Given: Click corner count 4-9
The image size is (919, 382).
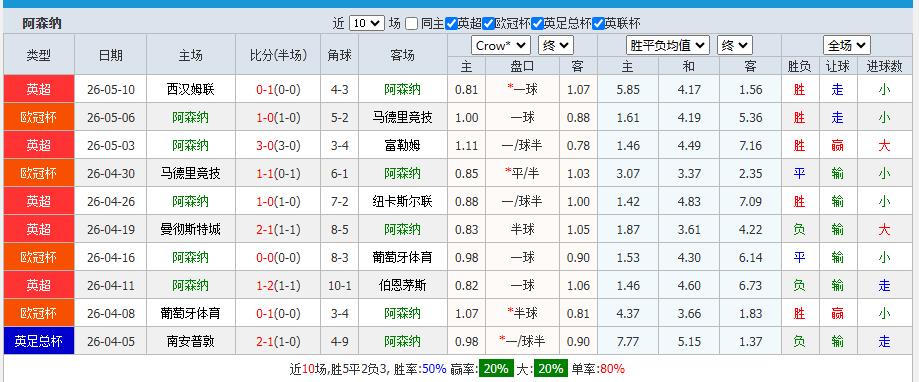Looking at the screenshot, I should [x=340, y=341].
